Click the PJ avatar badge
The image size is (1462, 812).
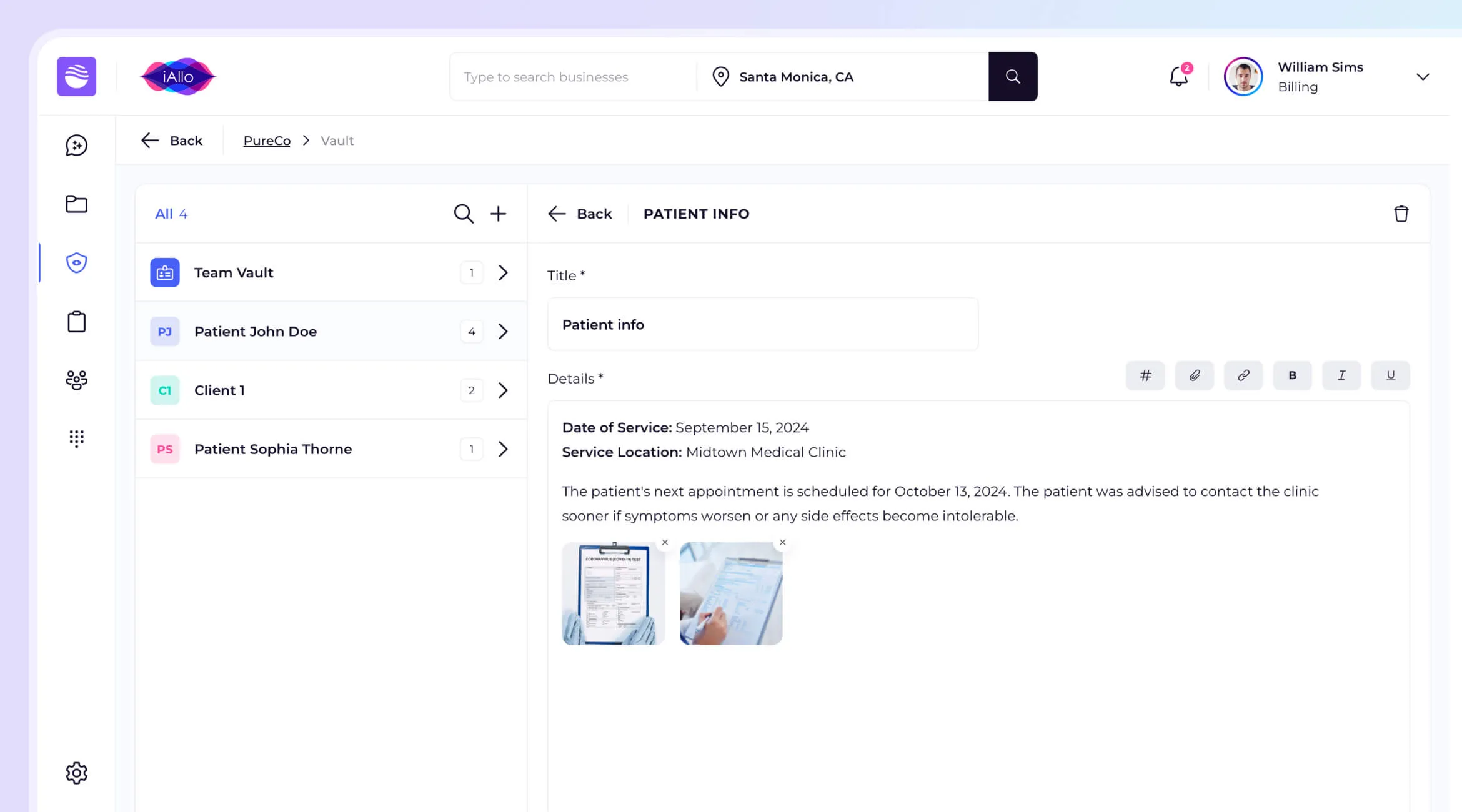[x=165, y=331]
